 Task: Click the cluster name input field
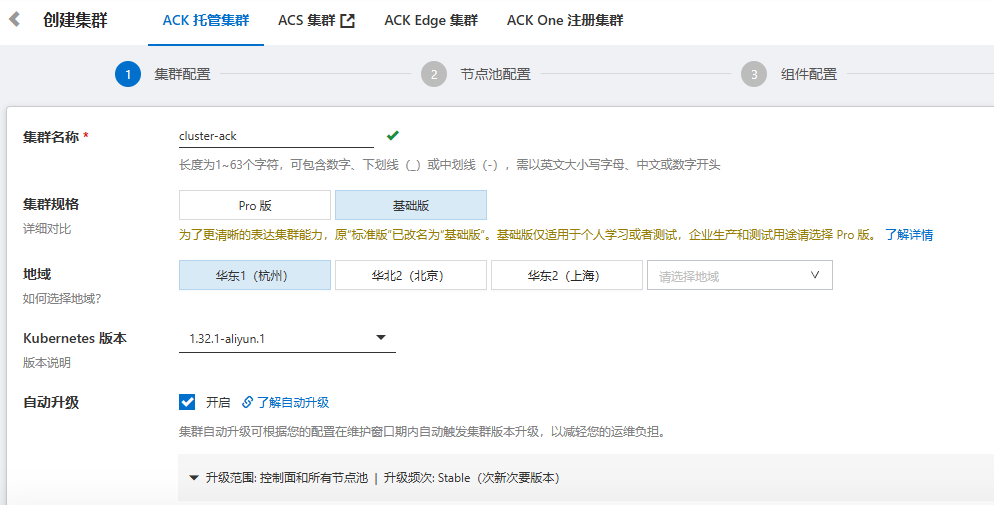(x=276, y=136)
